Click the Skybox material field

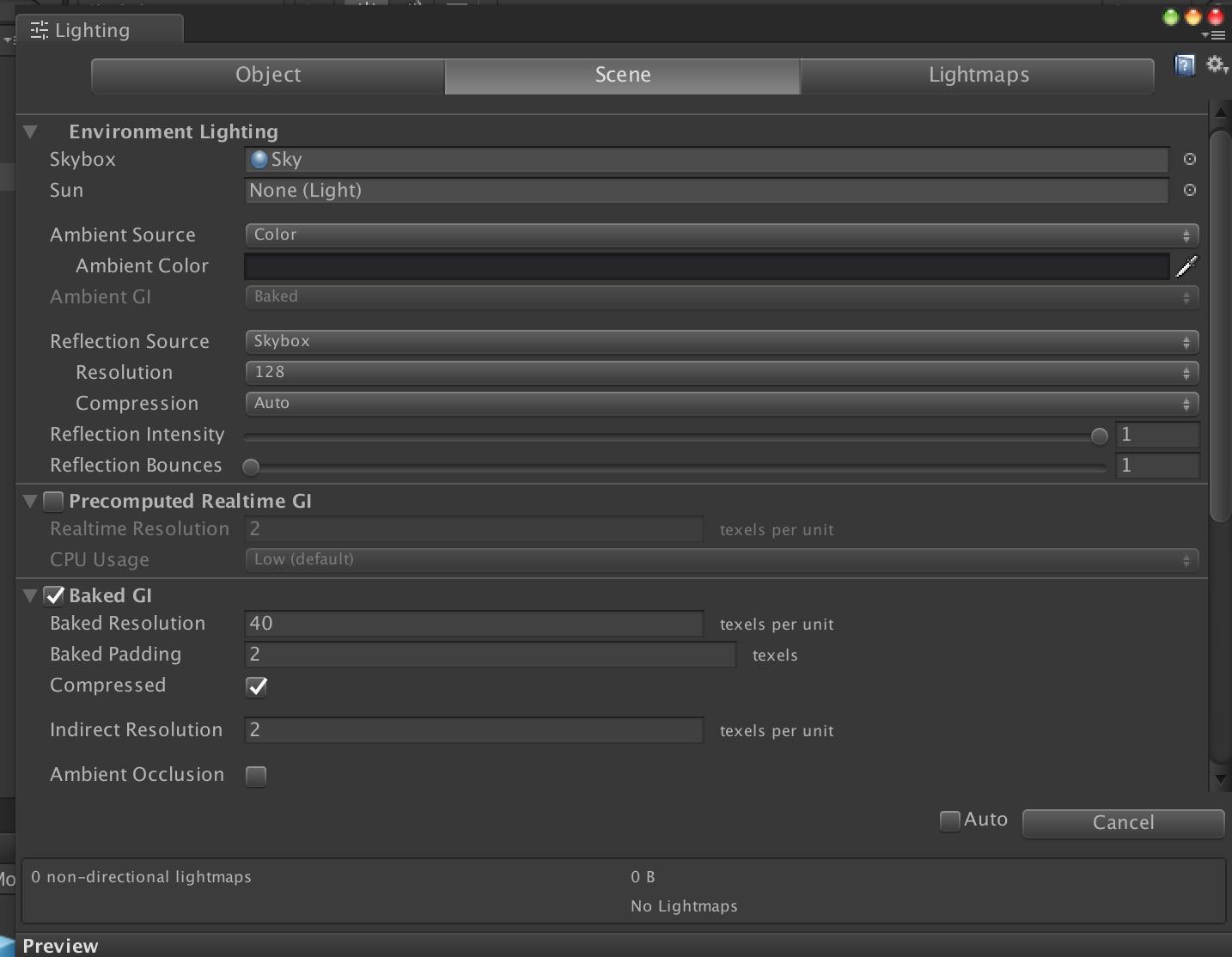click(706, 159)
